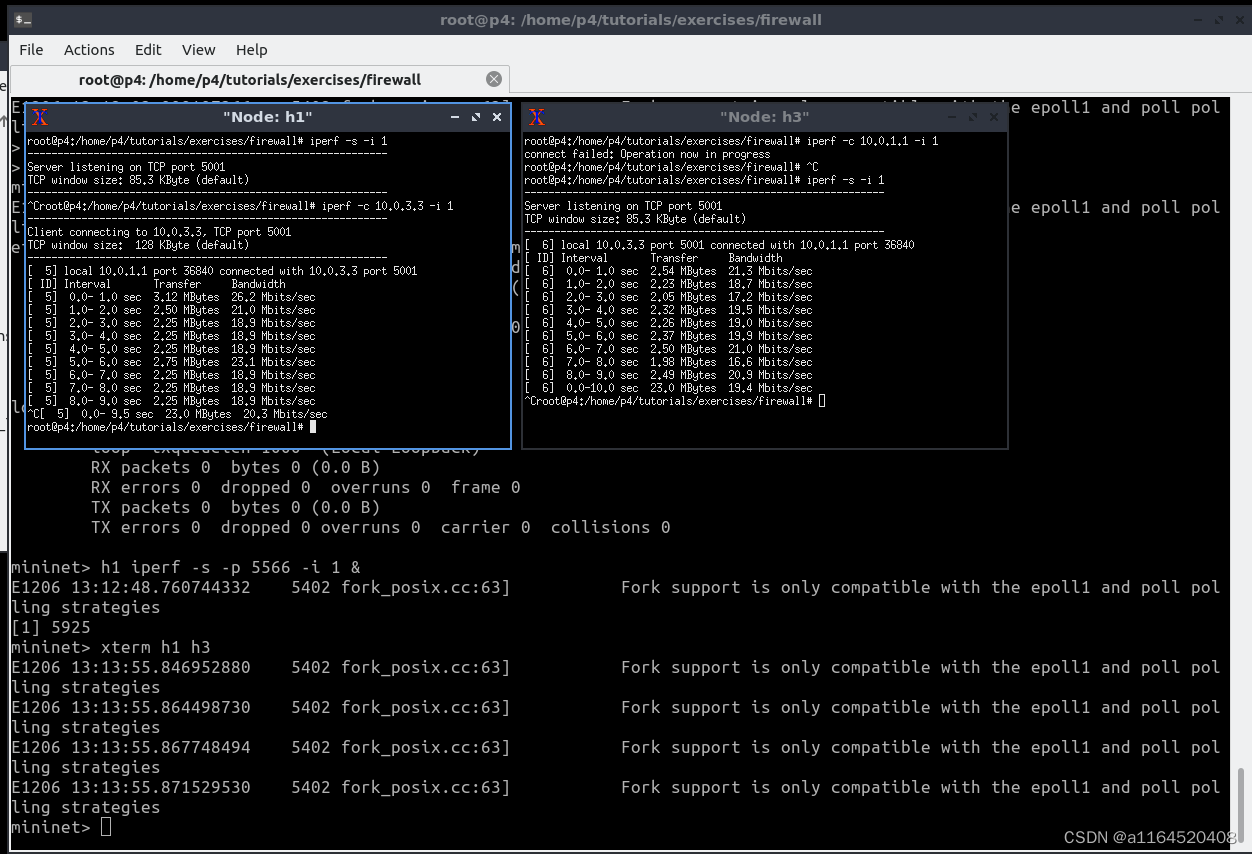Click the Node: h3 title bar
This screenshot has width=1252, height=854.
pos(765,117)
